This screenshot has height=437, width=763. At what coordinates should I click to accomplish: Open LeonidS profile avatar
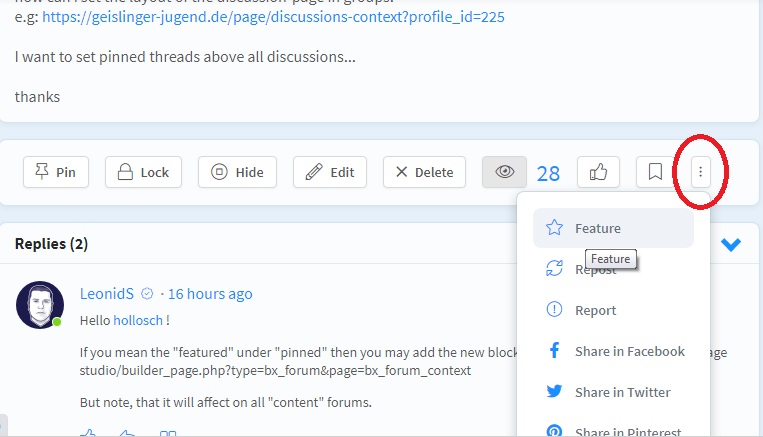40,304
